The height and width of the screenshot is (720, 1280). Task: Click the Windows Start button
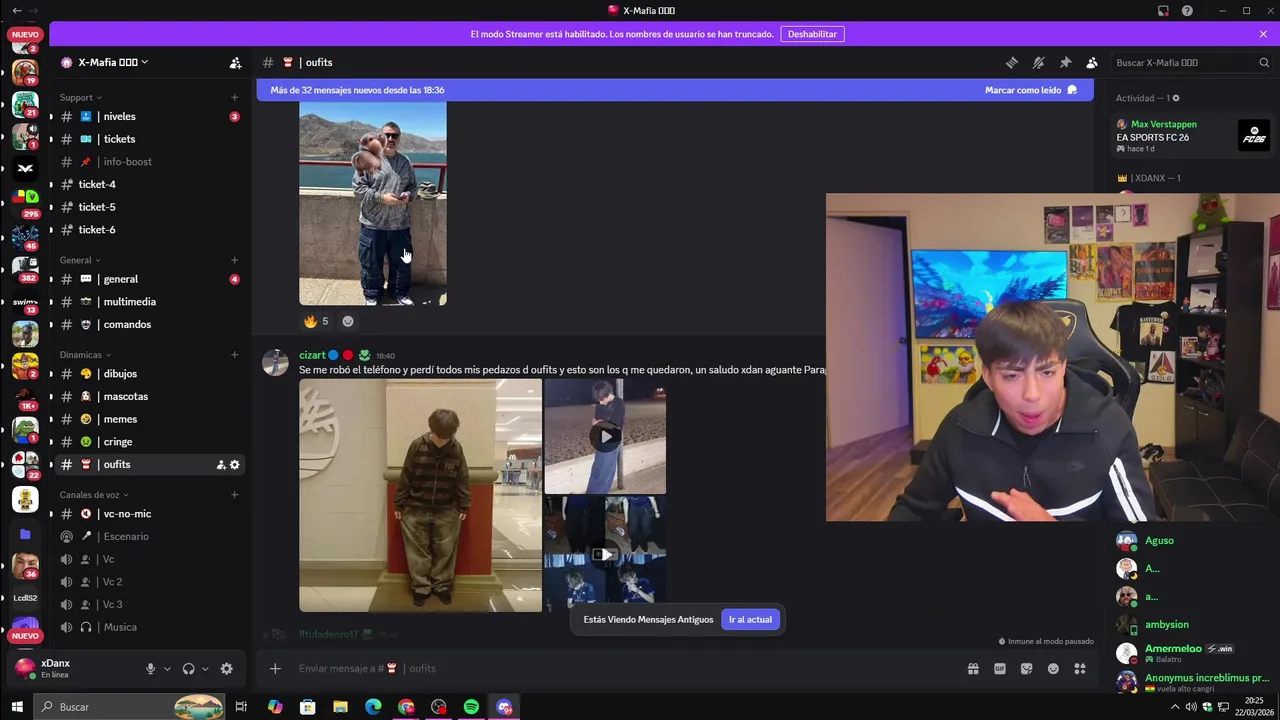tap(17, 707)
